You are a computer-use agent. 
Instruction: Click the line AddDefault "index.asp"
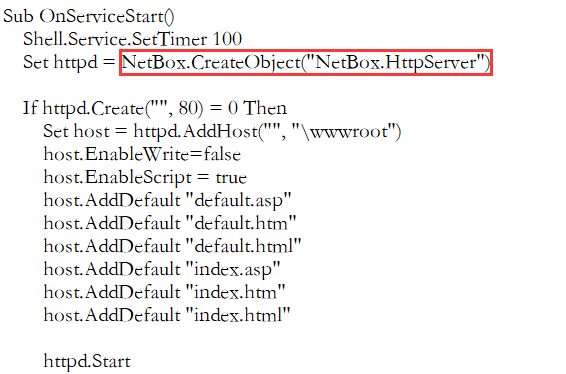(162, 269)
